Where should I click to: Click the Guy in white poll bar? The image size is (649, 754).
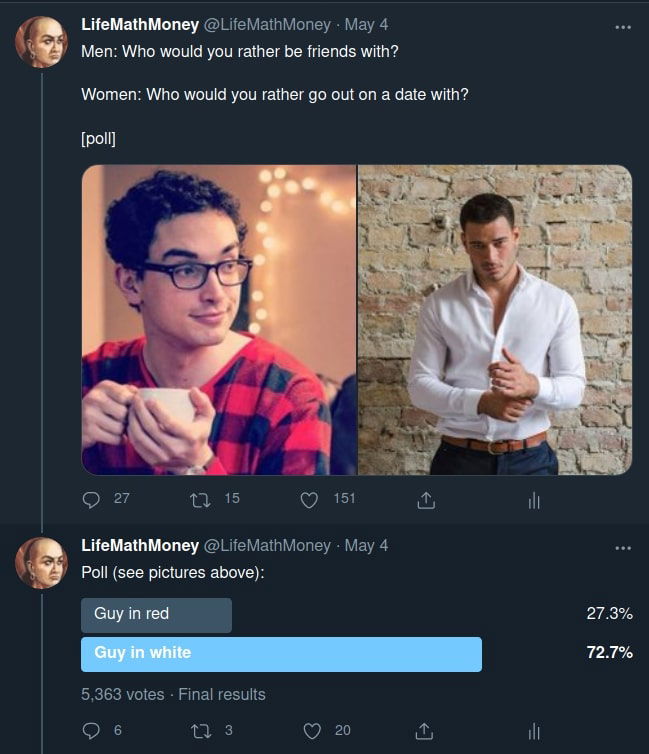(281, 654)
